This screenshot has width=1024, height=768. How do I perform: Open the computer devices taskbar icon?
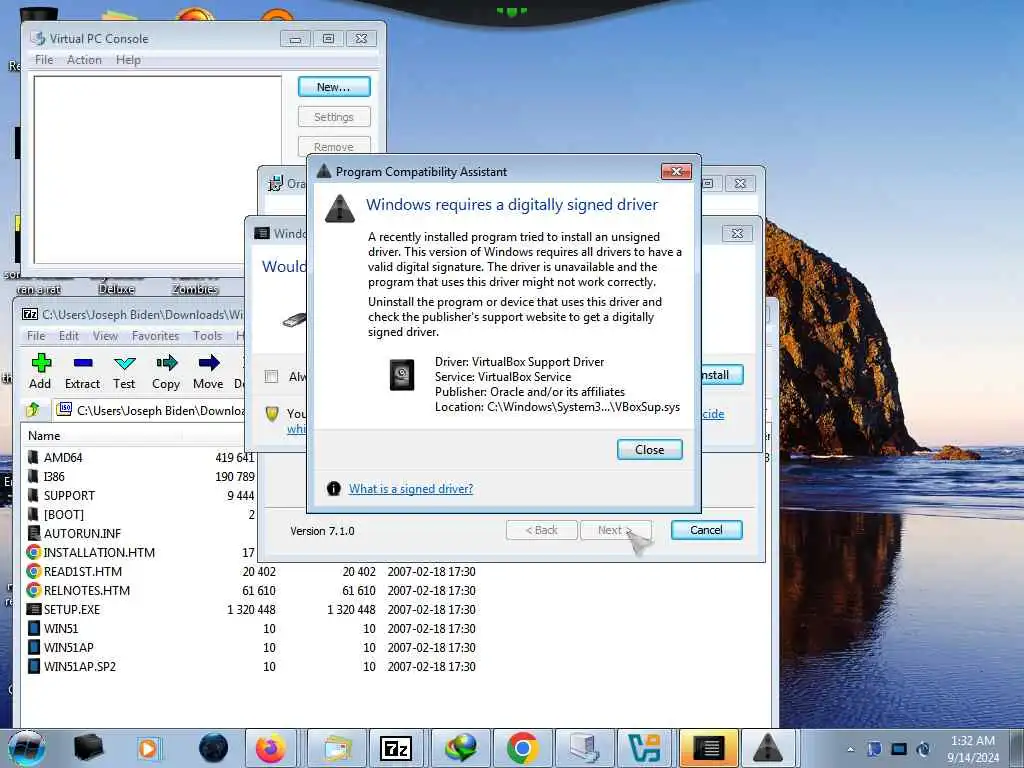point(584,748)
